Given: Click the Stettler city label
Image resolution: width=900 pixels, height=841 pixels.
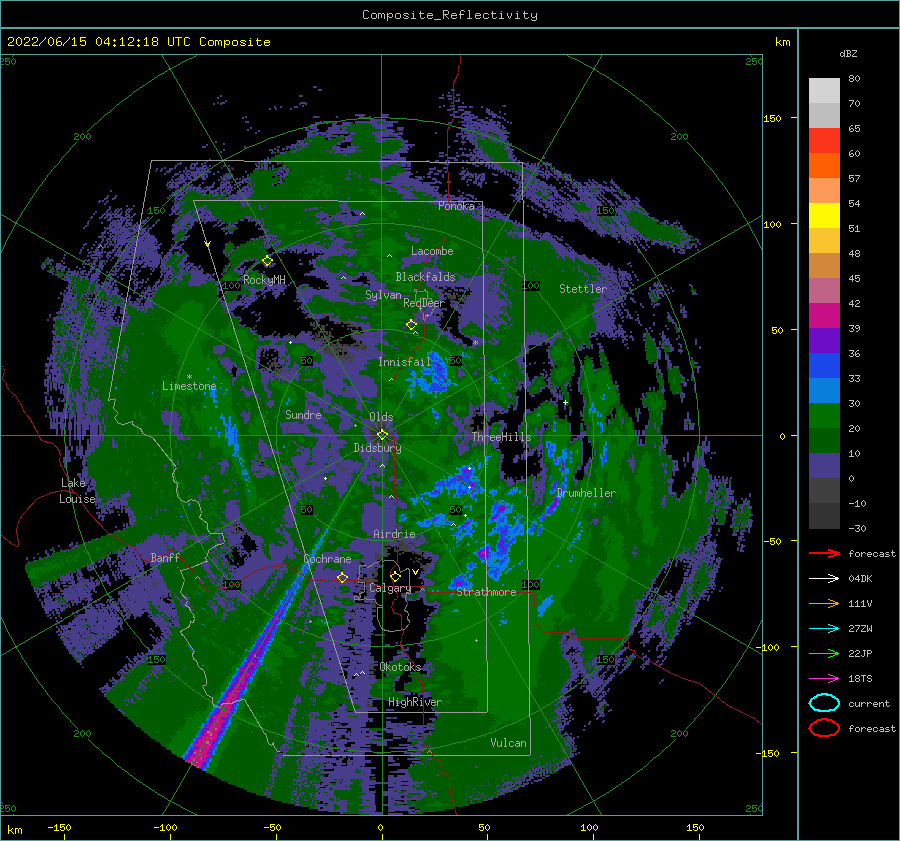Looking at the screenshot, I should pyautogui.click(x=583, y=289).
